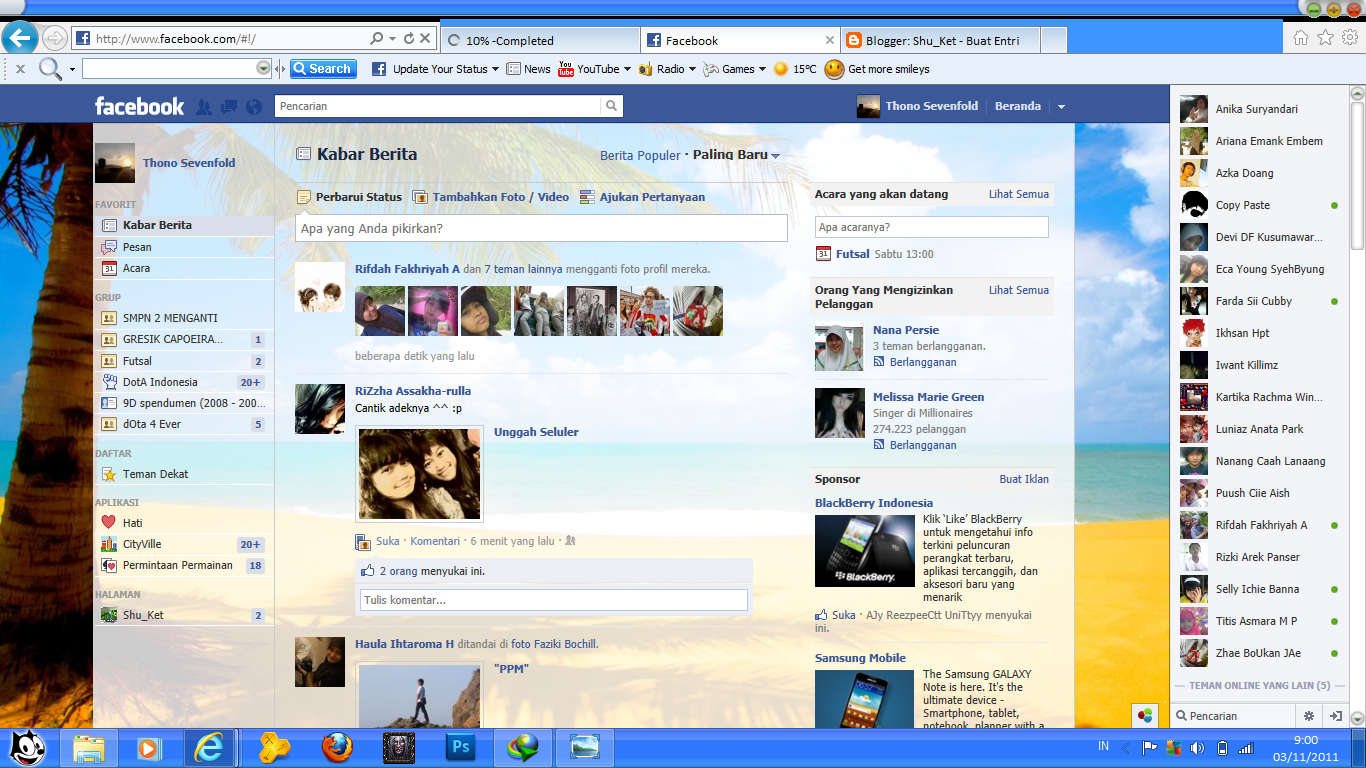Click the Apa acaranya event field
This screenshot has height=768, width=1366.
(932, 227)
